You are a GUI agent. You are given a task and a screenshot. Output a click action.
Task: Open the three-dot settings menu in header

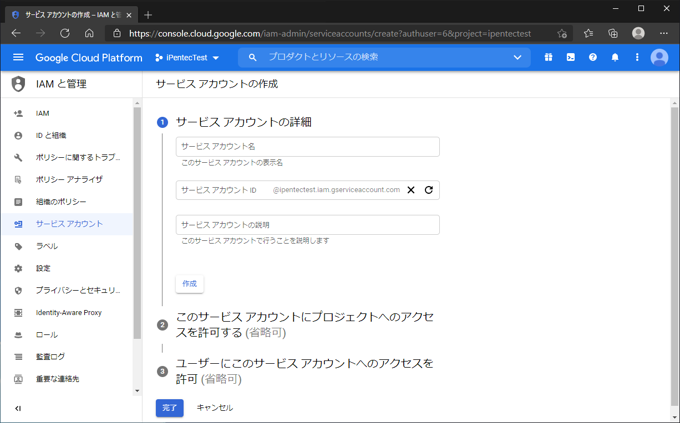pos(637,57)
